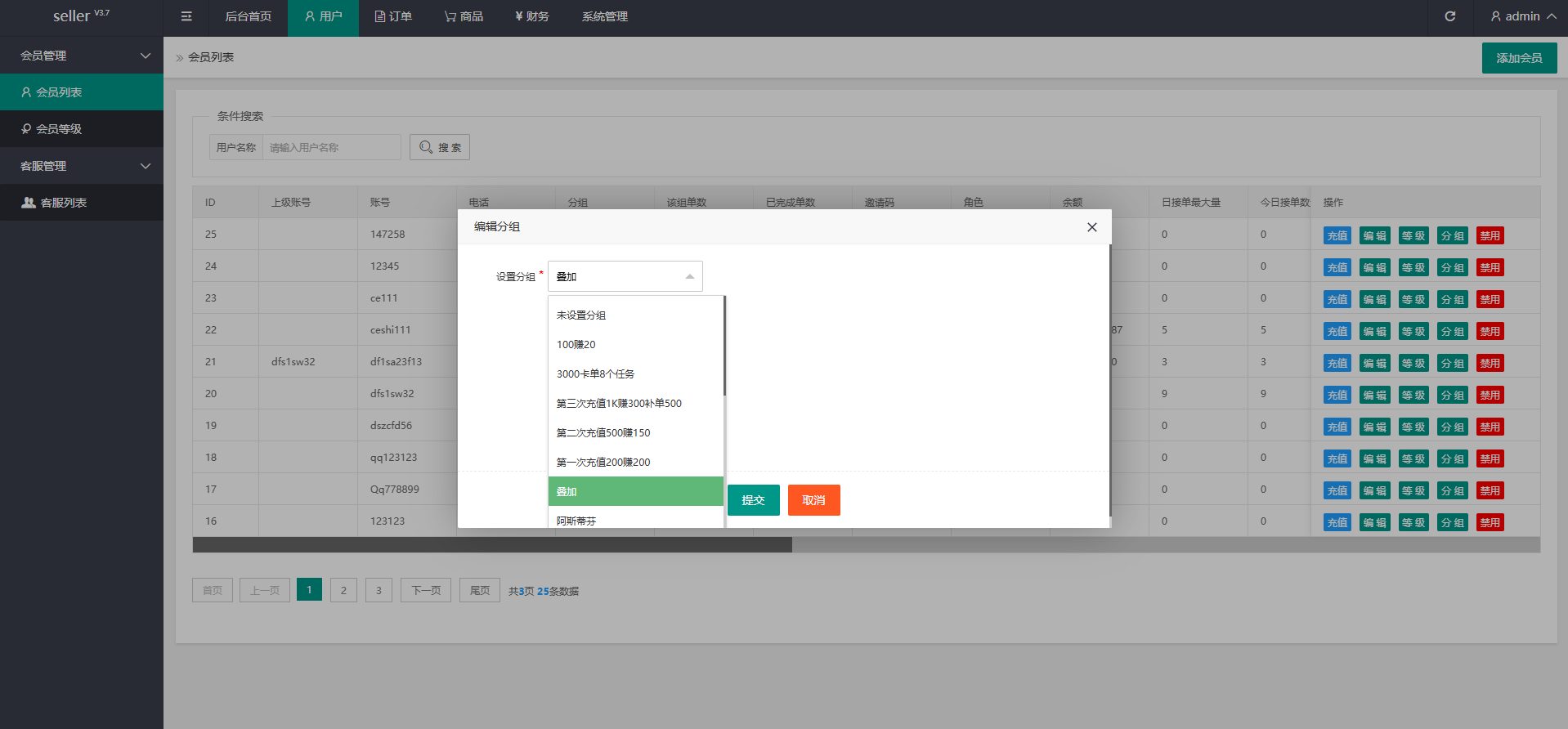
Task: Choose 阿斯蒂芬 option from the list
Action: click(636, 518)
